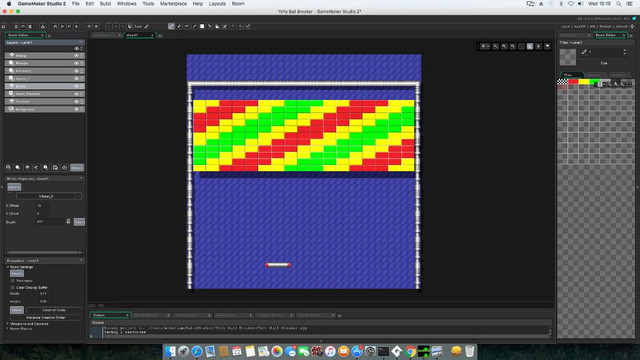Select the filled rectangle tile tool
Image resolution: width=640 pixels, height=360 pixels.
pos(202,27)
